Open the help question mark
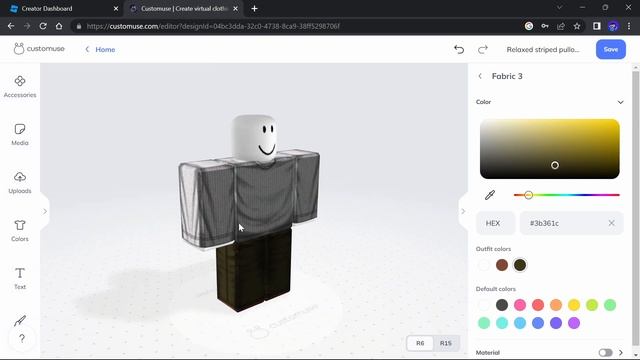The image size is (640, 360). tap(22, 338)
